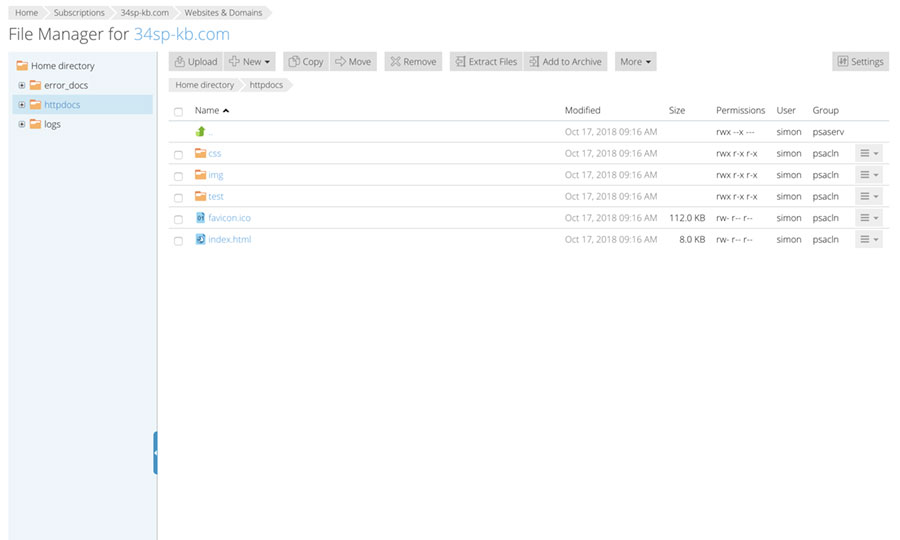Go to 34sp-kb.com breadcrumb
Image resolution: width=900 pixels, height=540 pixels.
click(x=145, y=13)
